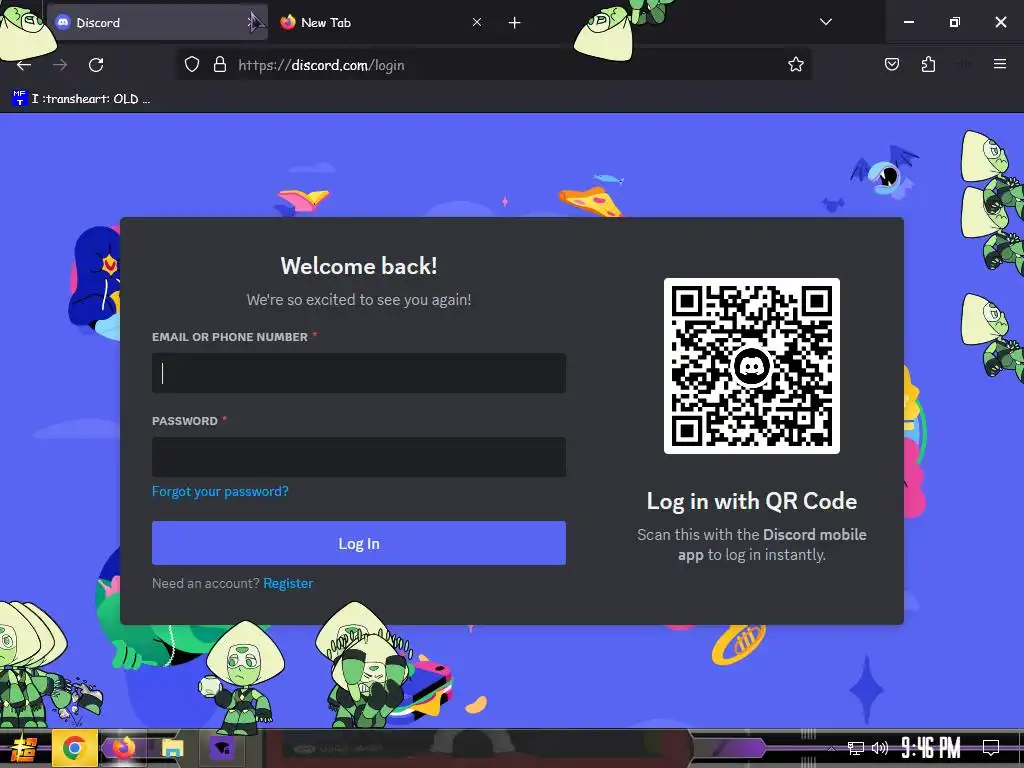1024x768 pixels.
Task: Open the Windows Start button
Action: click(x=24, y=748)
